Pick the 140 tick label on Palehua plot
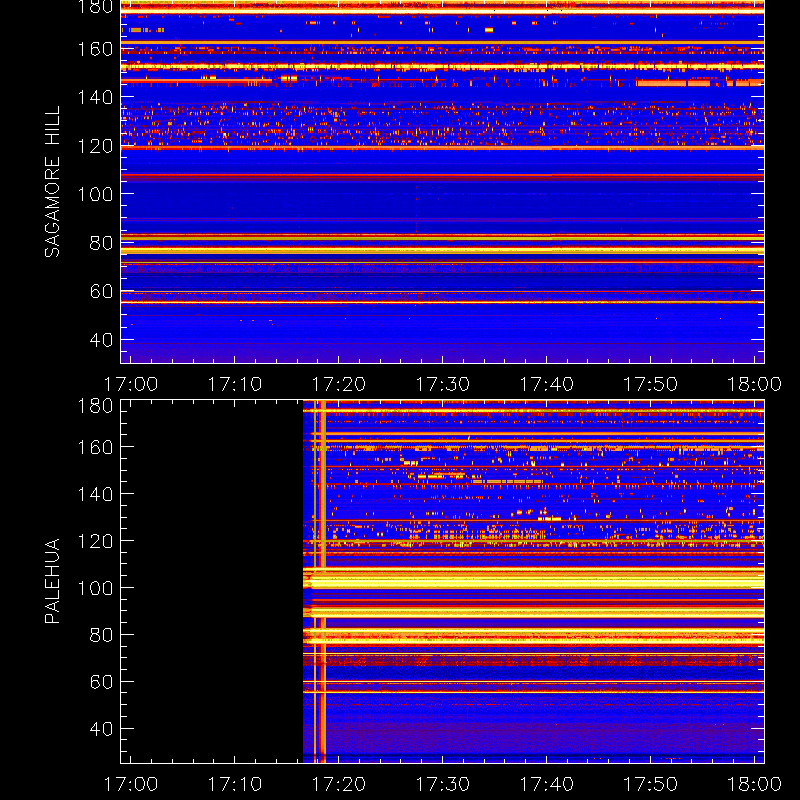 (x=95, y=494)
